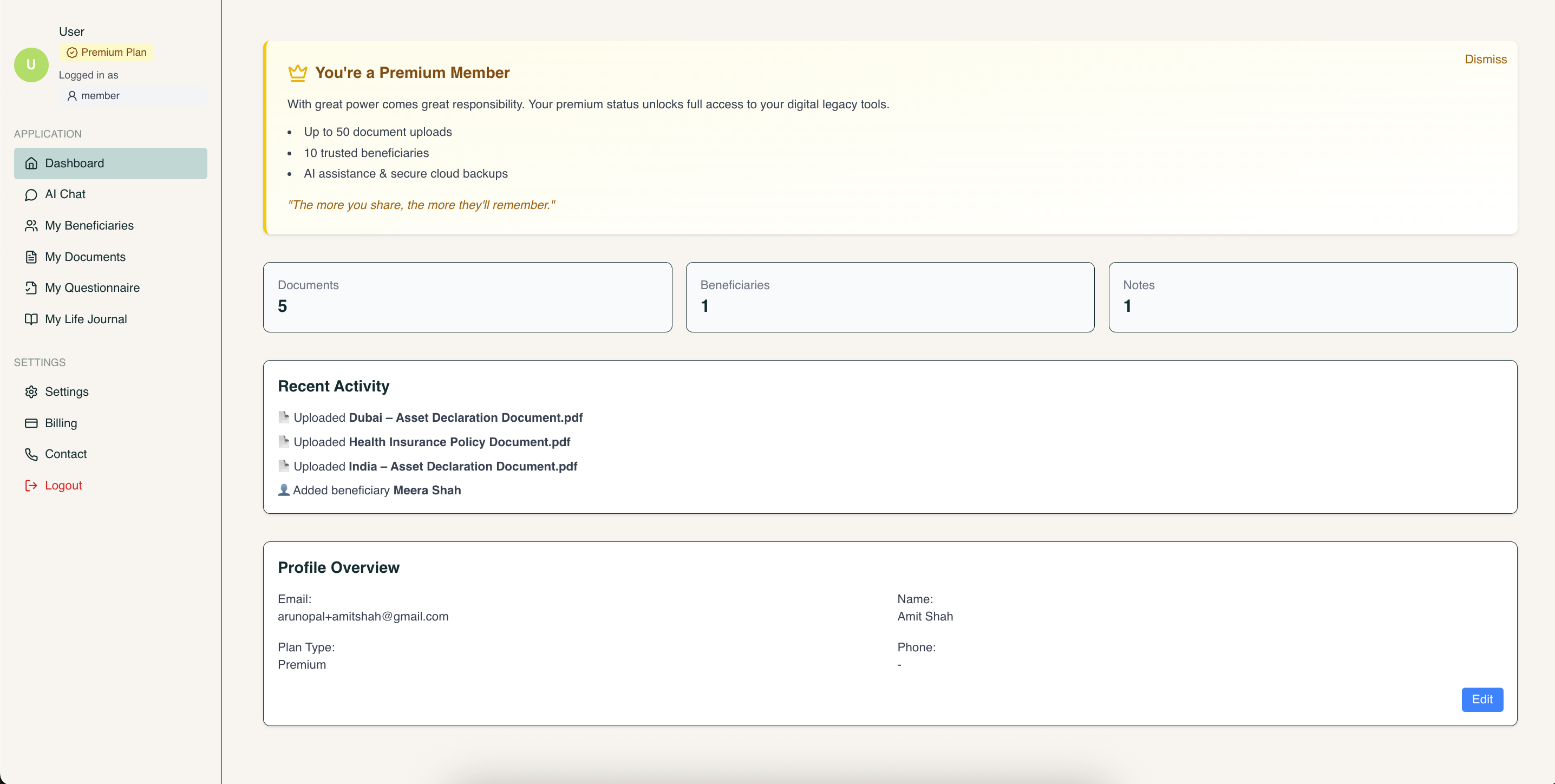Viewport: 1555px width, 784px height.
Task: Click the Edit profile button
Action: (1482, 700)
